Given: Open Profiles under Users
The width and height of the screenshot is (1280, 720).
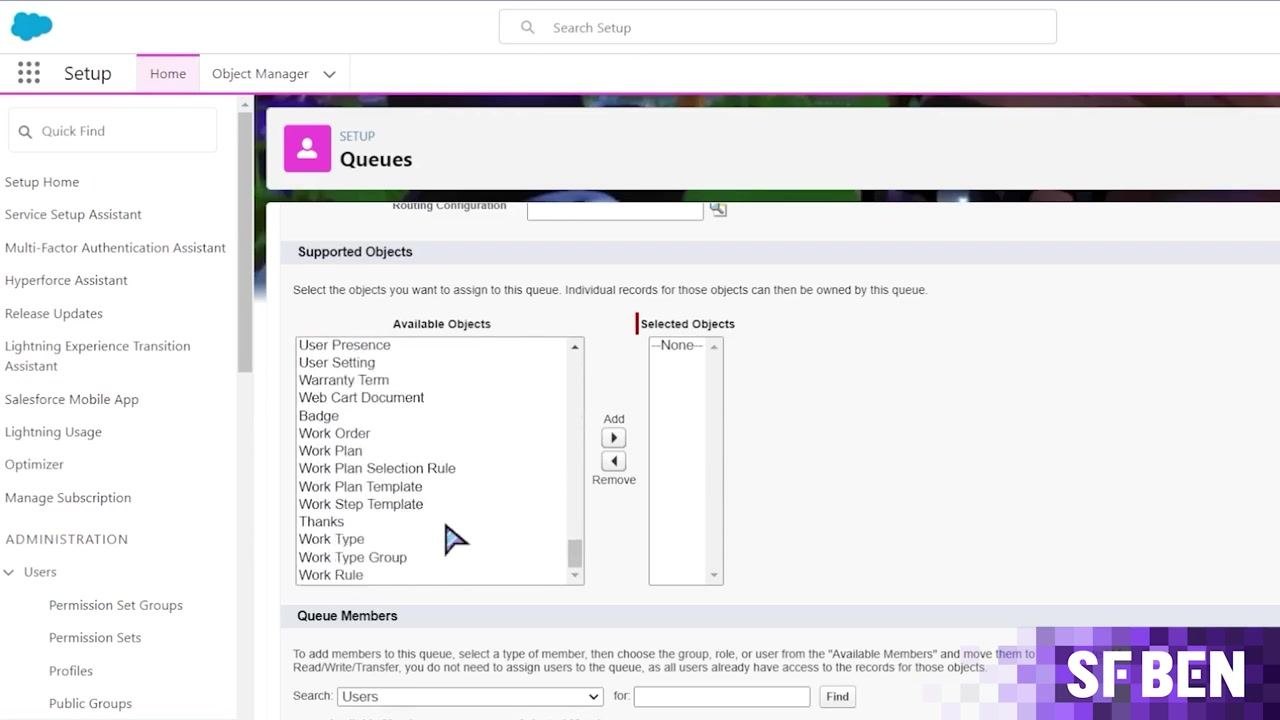Looking at the screenshot, I should click(x=71, y=671).
